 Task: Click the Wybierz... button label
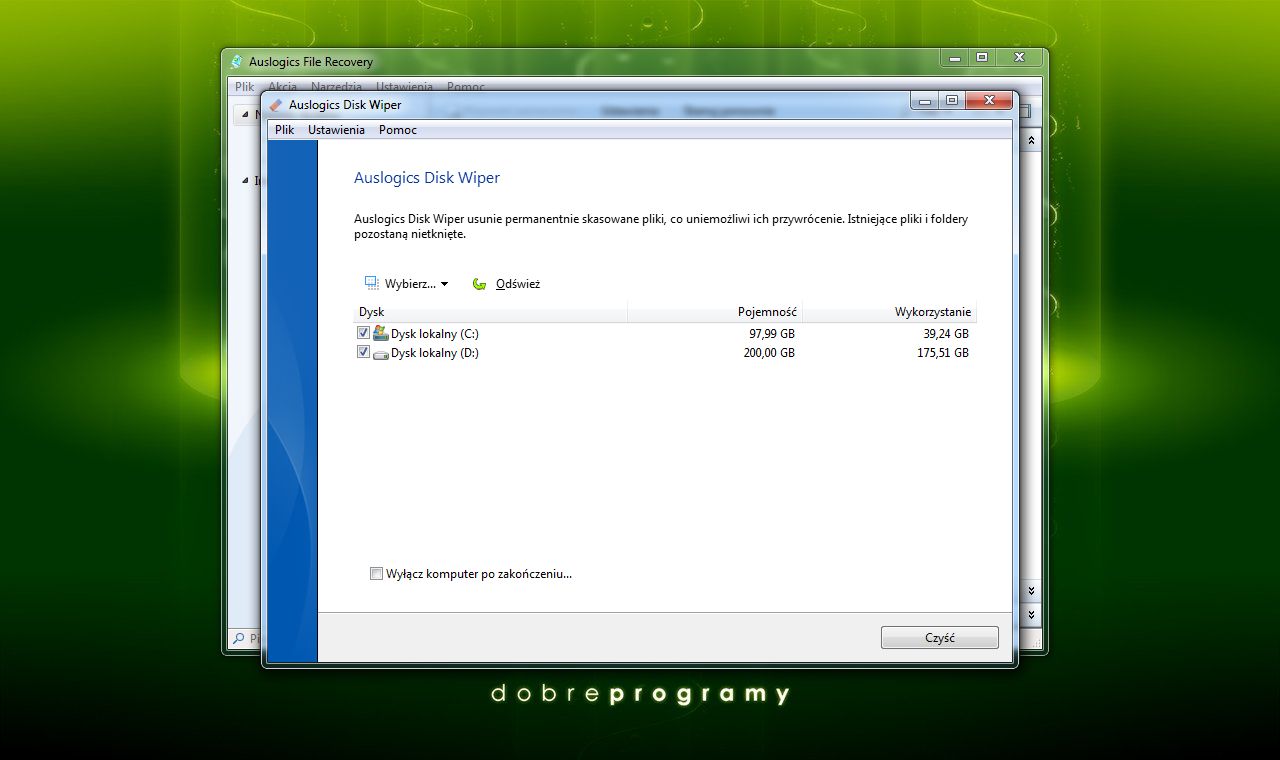[x=410, y=284]
